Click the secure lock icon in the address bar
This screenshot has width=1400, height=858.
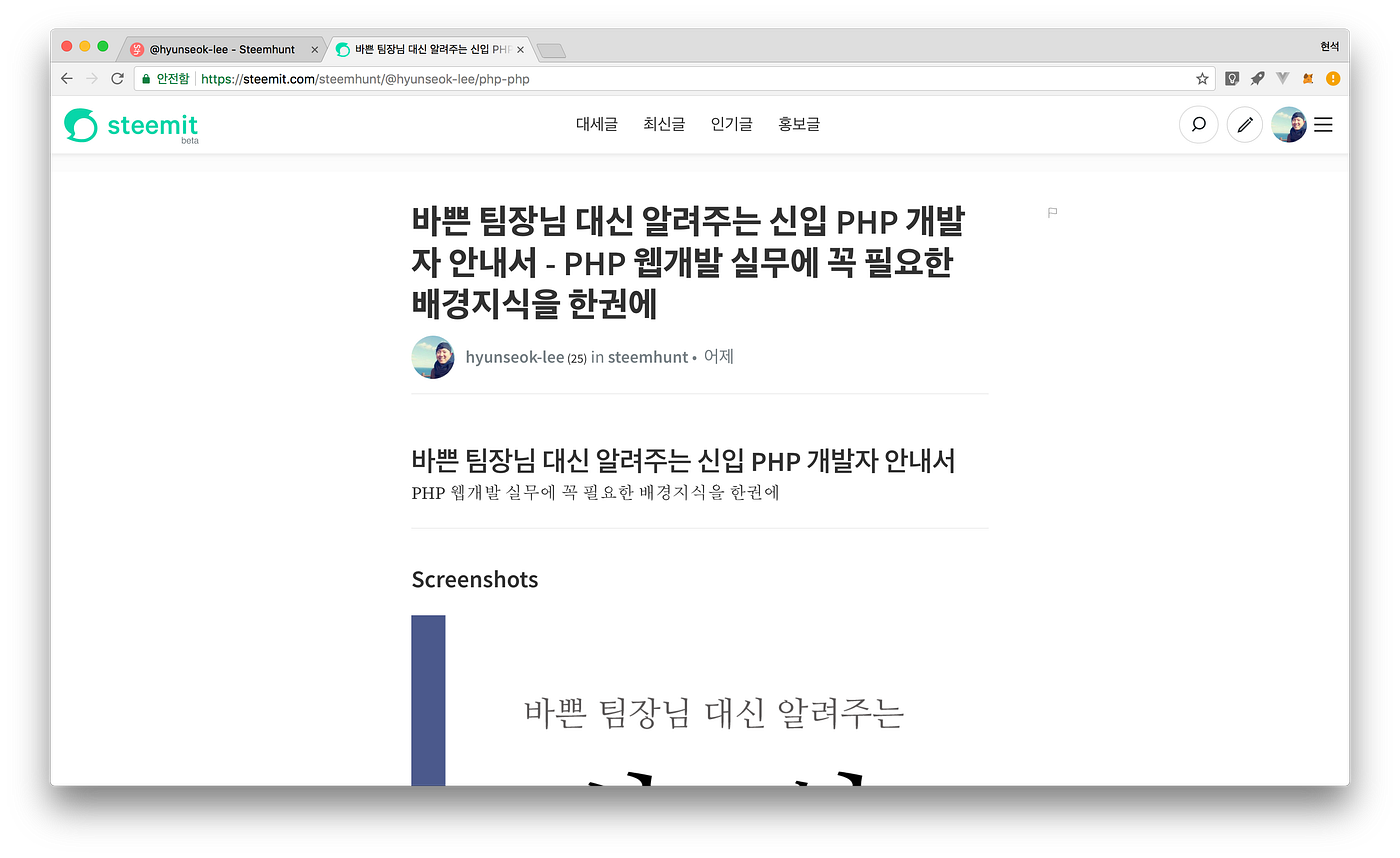coord(146,78)
